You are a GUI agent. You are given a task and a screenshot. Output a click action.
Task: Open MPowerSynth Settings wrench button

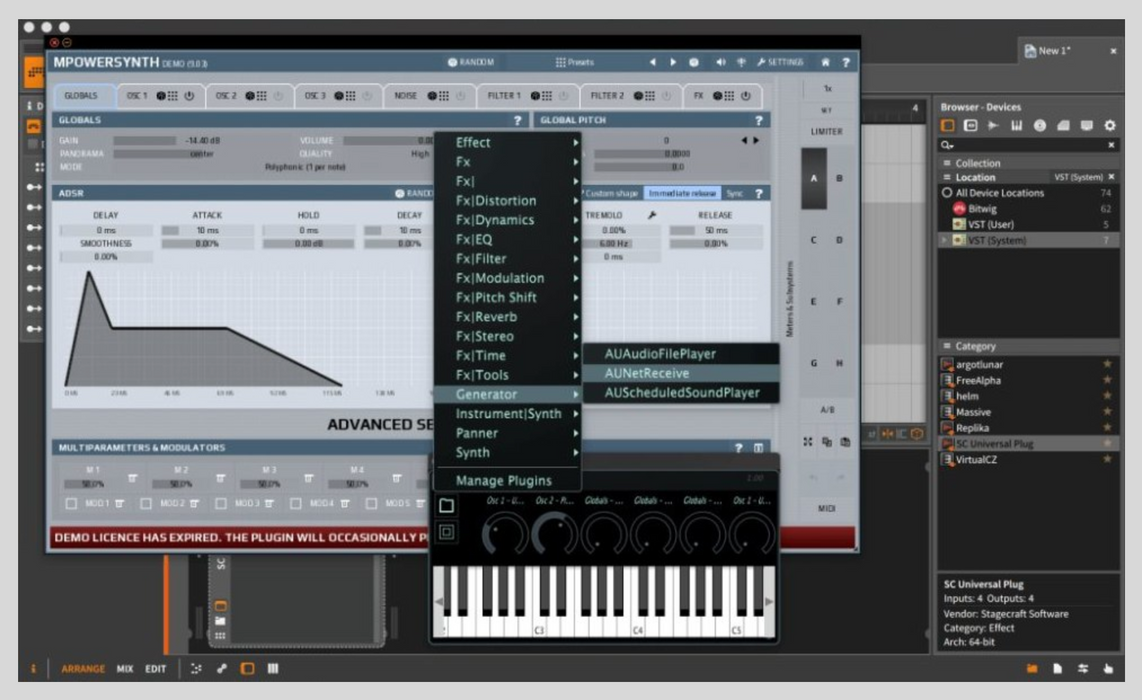tap(779, 62)
